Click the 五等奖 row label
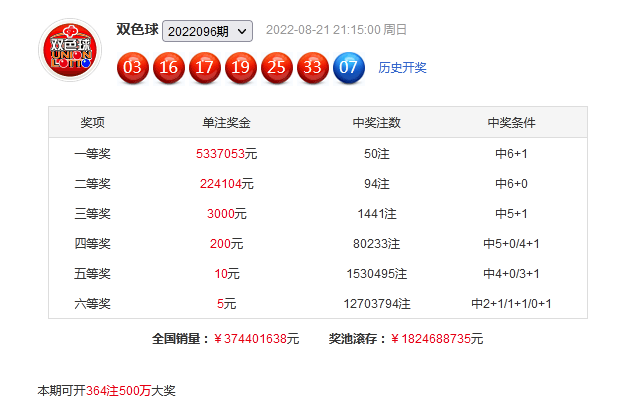 (93, 274)
